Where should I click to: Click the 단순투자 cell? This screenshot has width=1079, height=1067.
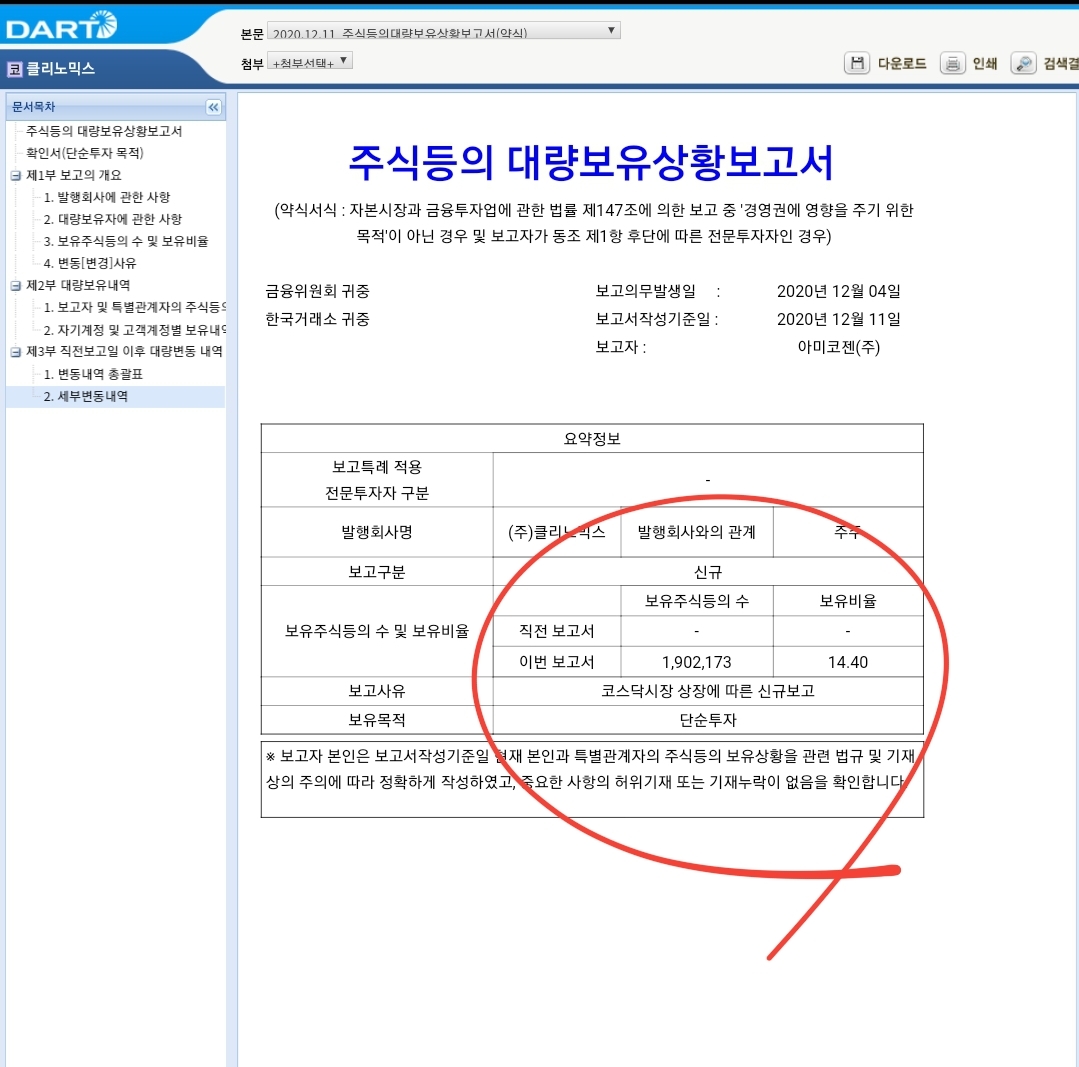tap(708, 720)
